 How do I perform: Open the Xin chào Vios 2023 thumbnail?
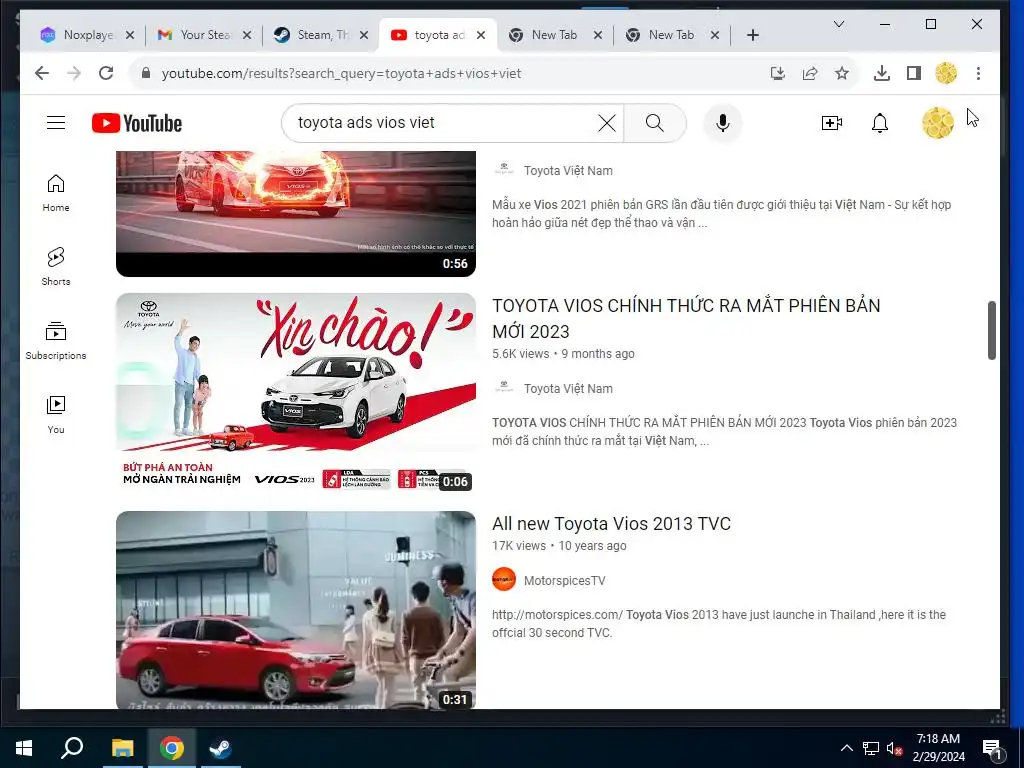(296, 394)
